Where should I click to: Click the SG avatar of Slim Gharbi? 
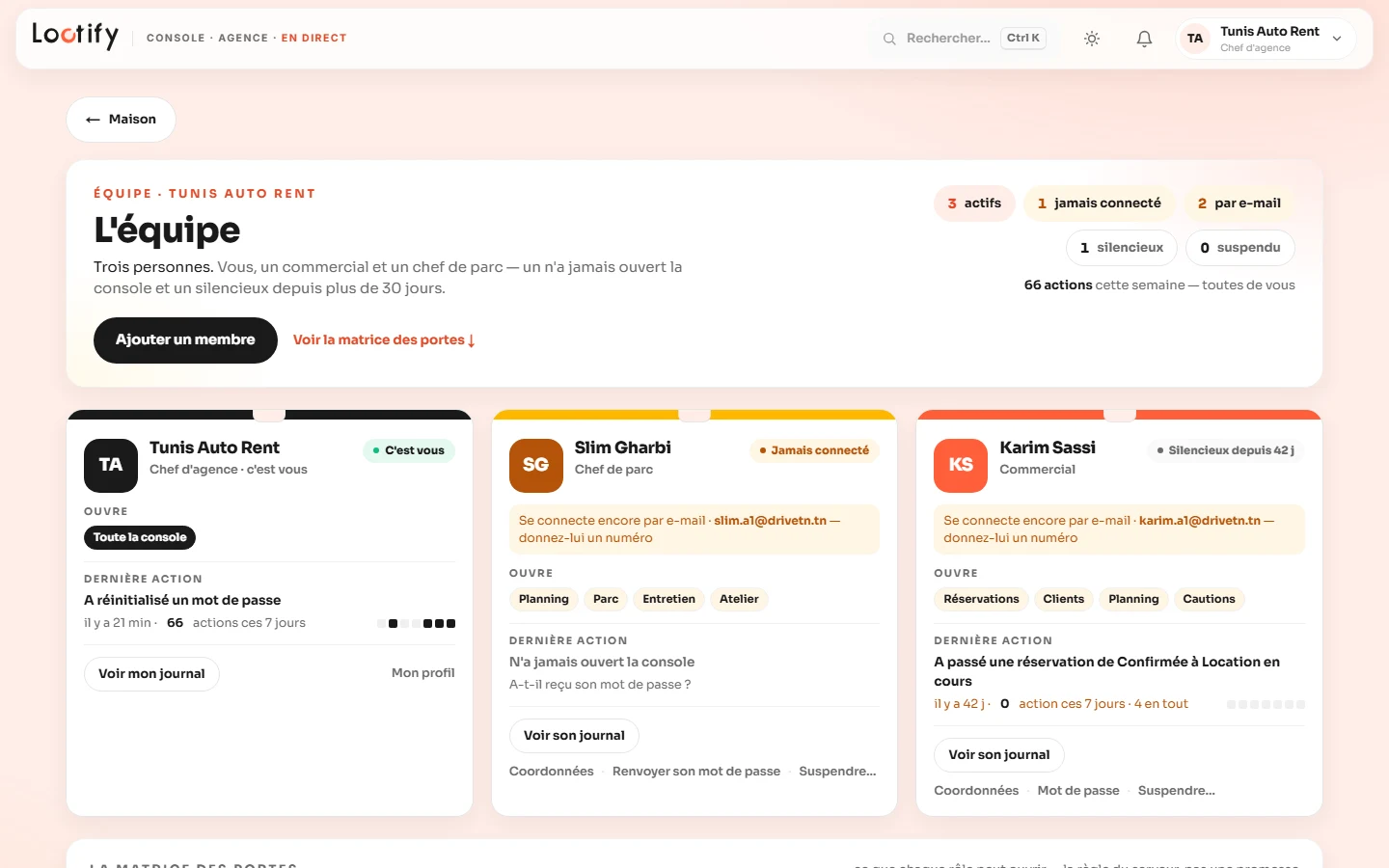[535, 466]
